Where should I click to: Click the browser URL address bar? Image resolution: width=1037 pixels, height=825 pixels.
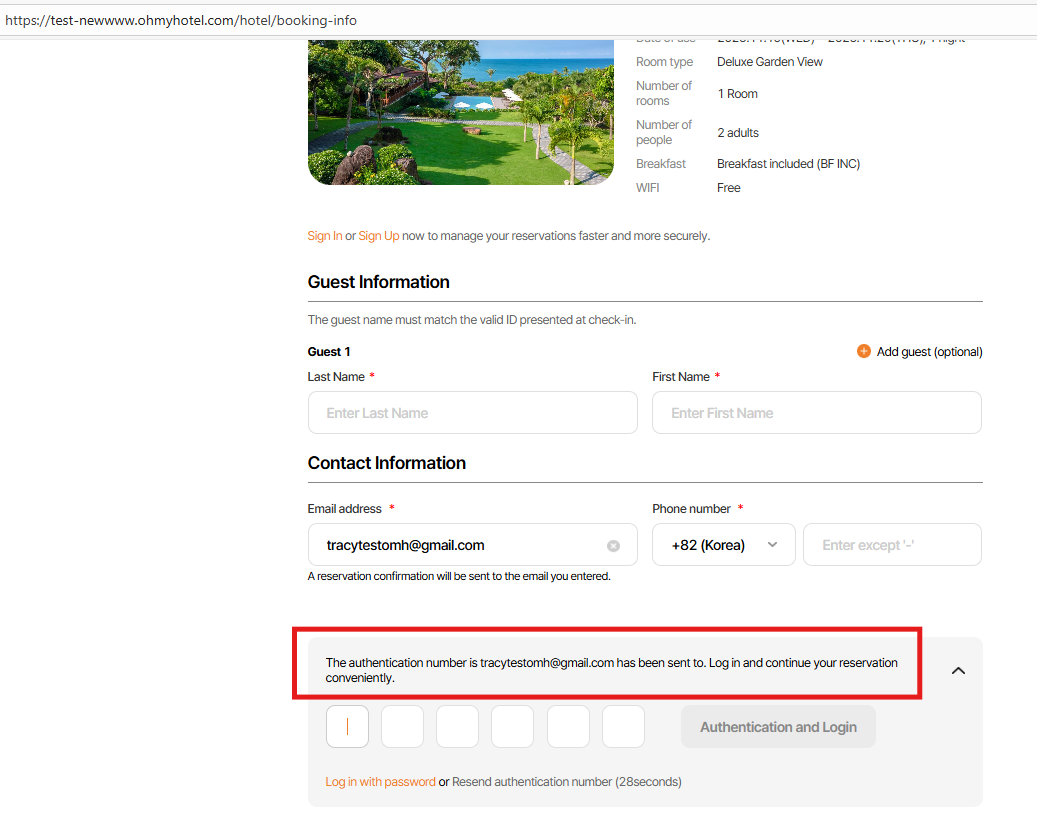(518, 21)
